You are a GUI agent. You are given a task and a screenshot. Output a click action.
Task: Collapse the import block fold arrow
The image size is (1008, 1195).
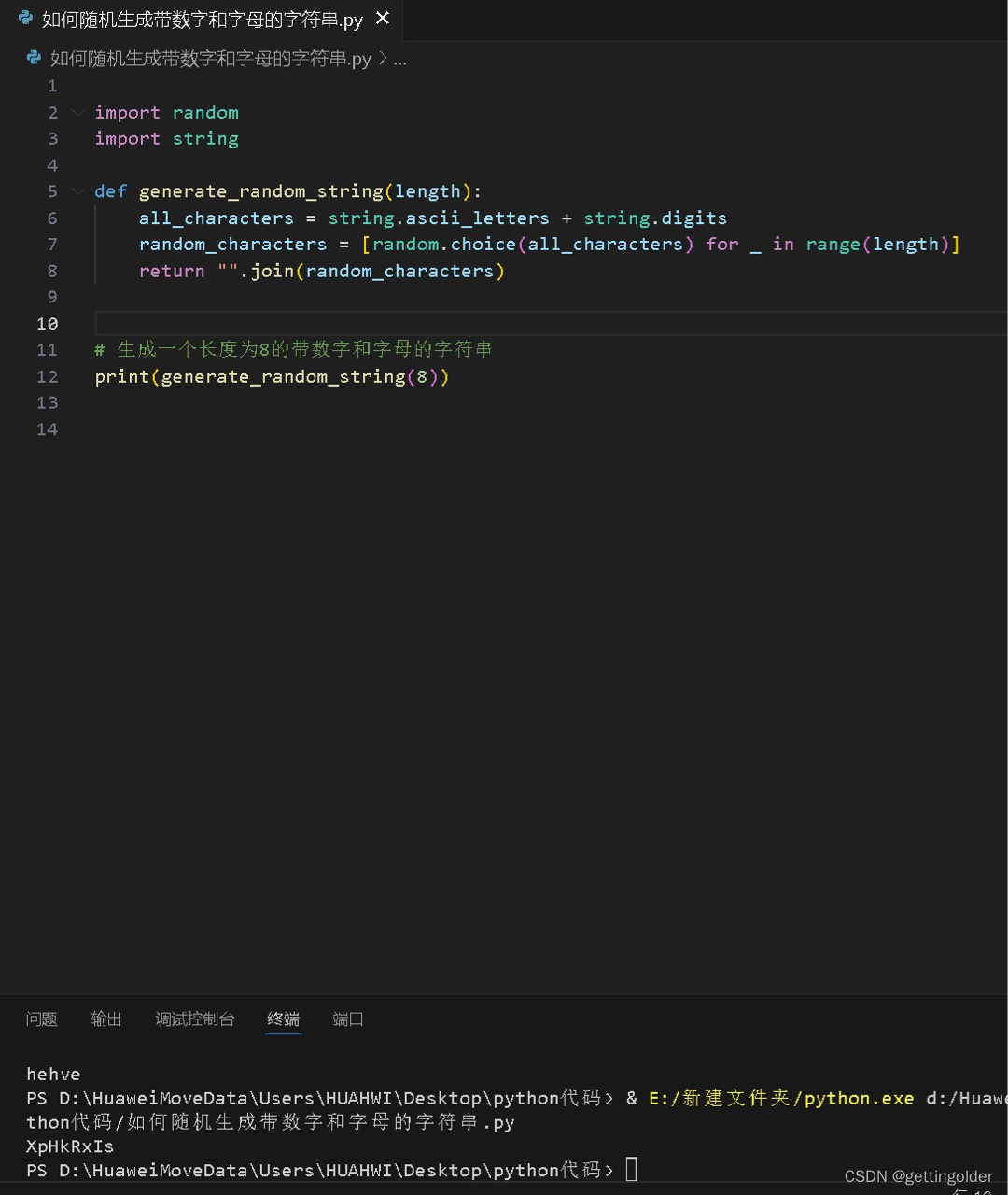point(77,112)
